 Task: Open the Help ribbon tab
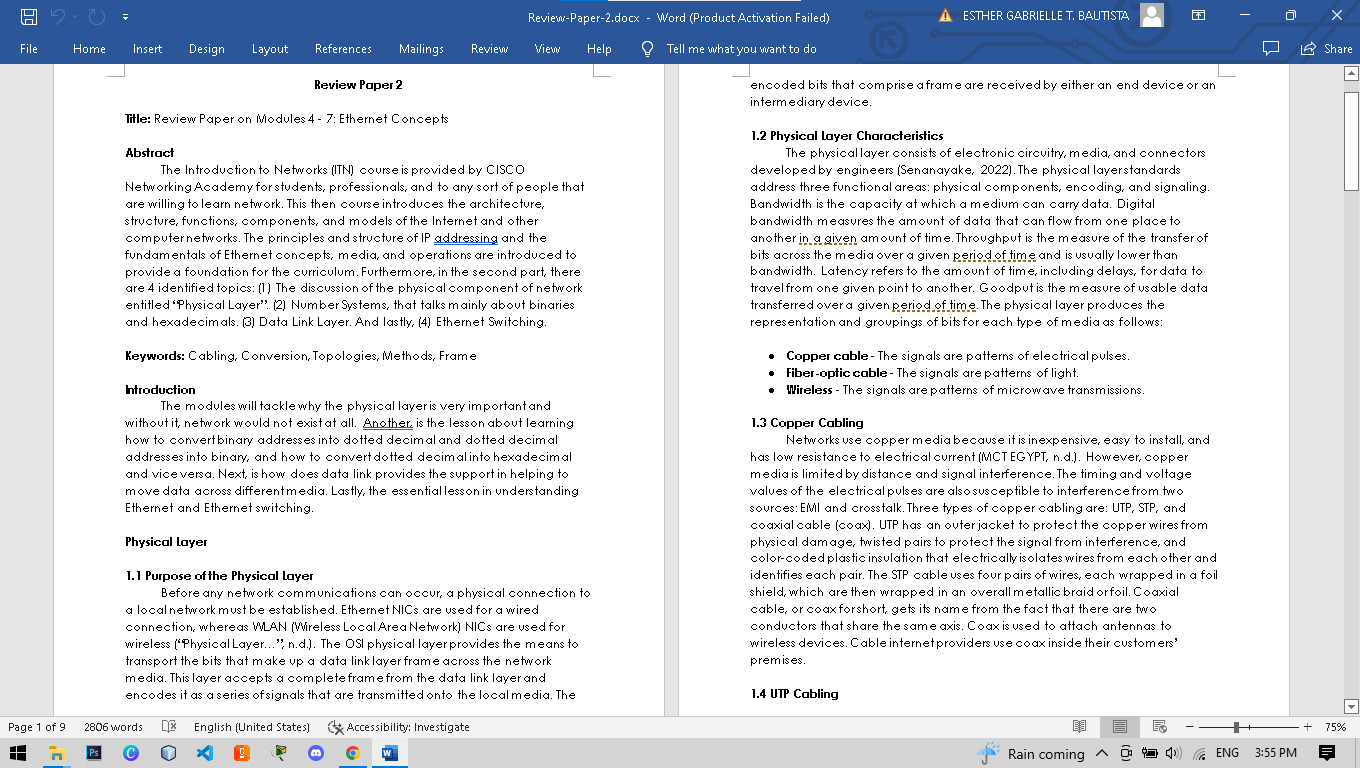[x=599, y=49]
